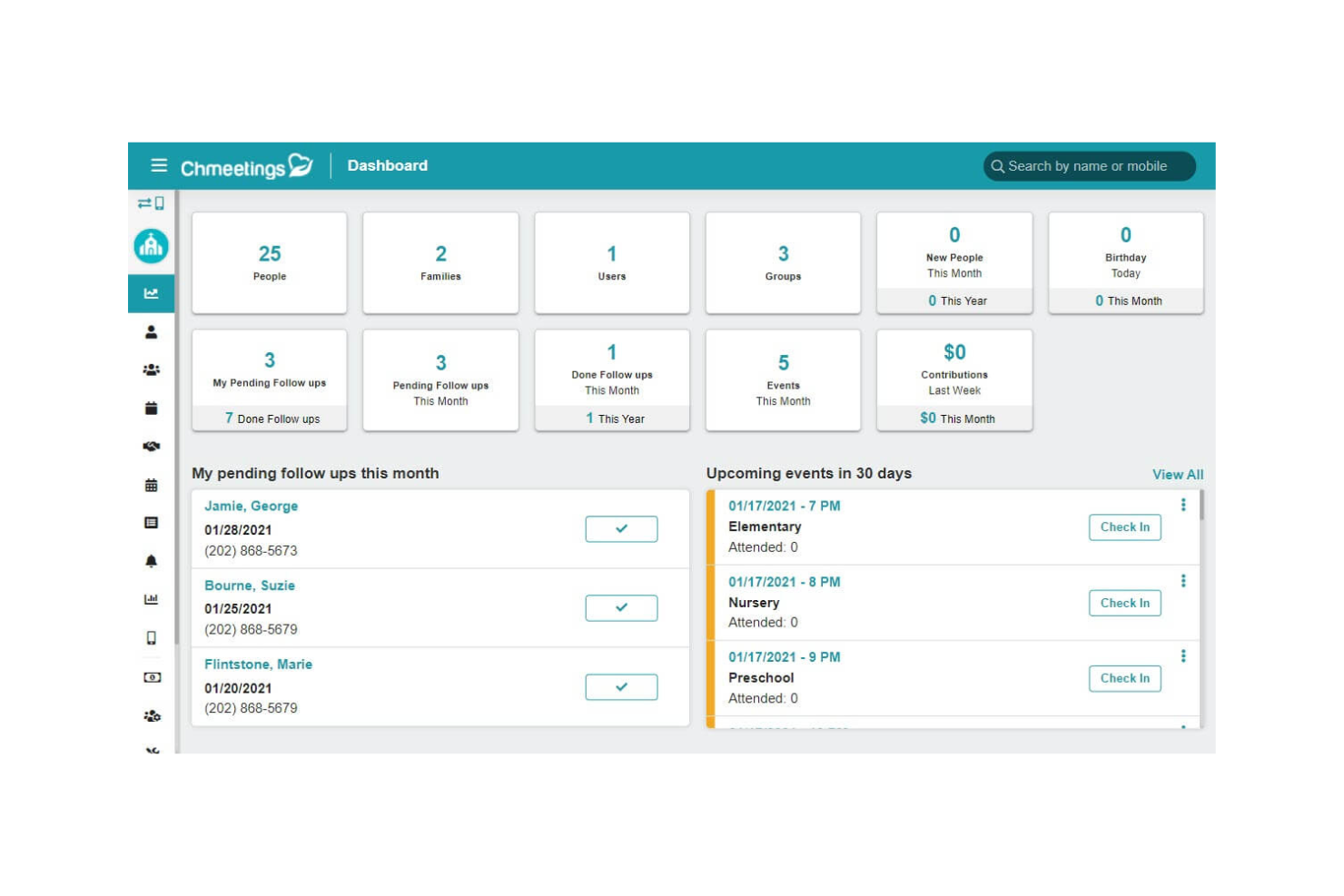Click the 7 Done Follow ups footer
Image resolution: width=1344 pixels, height=896 pixels.
coord(270,418)
